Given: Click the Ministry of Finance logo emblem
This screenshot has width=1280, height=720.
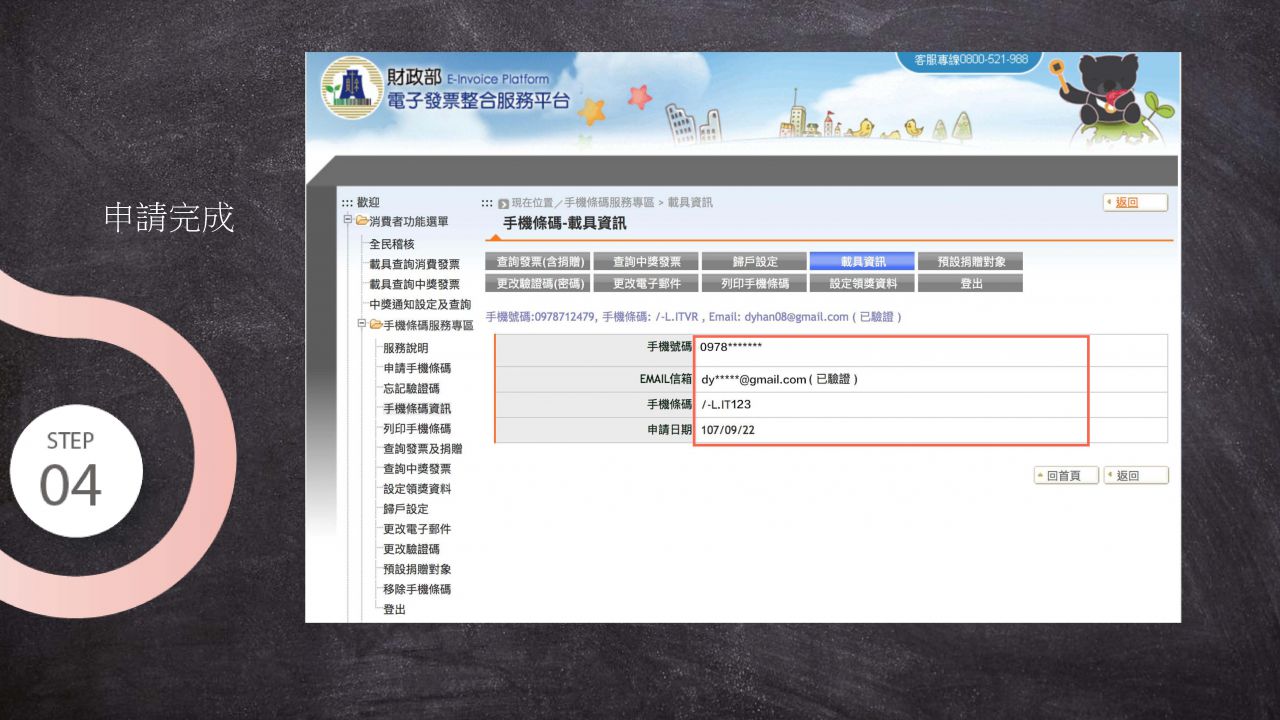Looking at the screenshot, I should [x=352, y=88].
